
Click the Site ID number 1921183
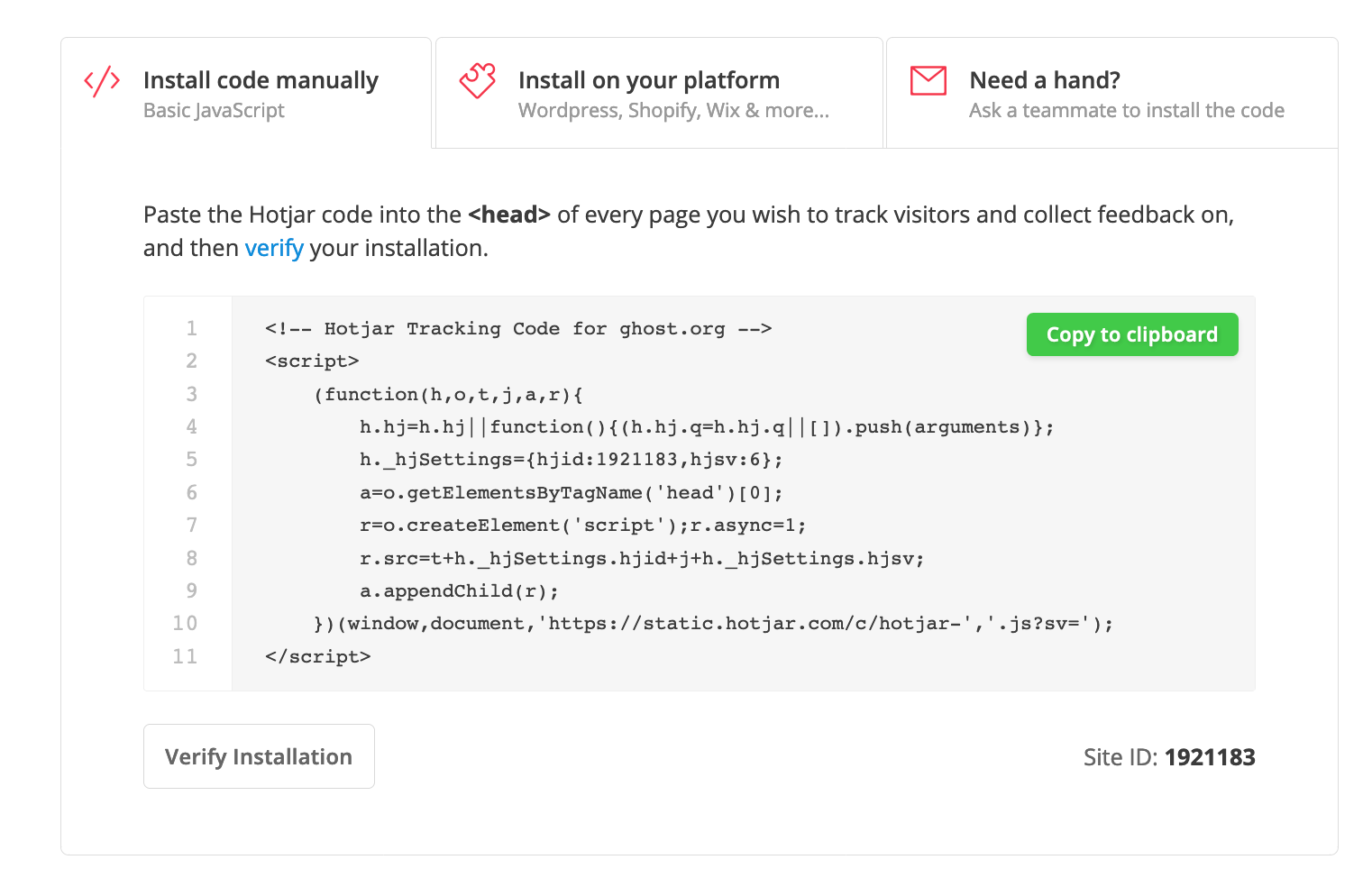click(1209, 757)
